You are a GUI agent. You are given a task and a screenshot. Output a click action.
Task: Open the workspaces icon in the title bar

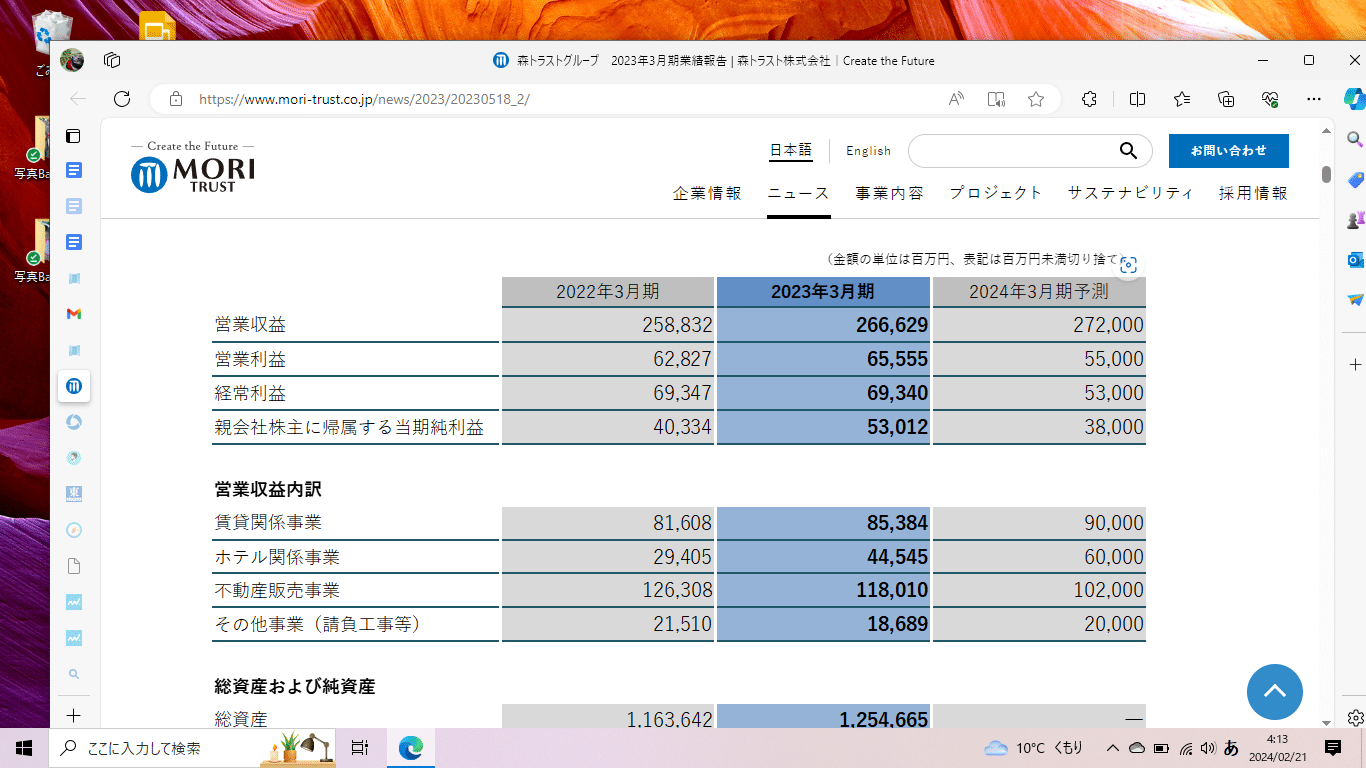click(x=112, y=61)
